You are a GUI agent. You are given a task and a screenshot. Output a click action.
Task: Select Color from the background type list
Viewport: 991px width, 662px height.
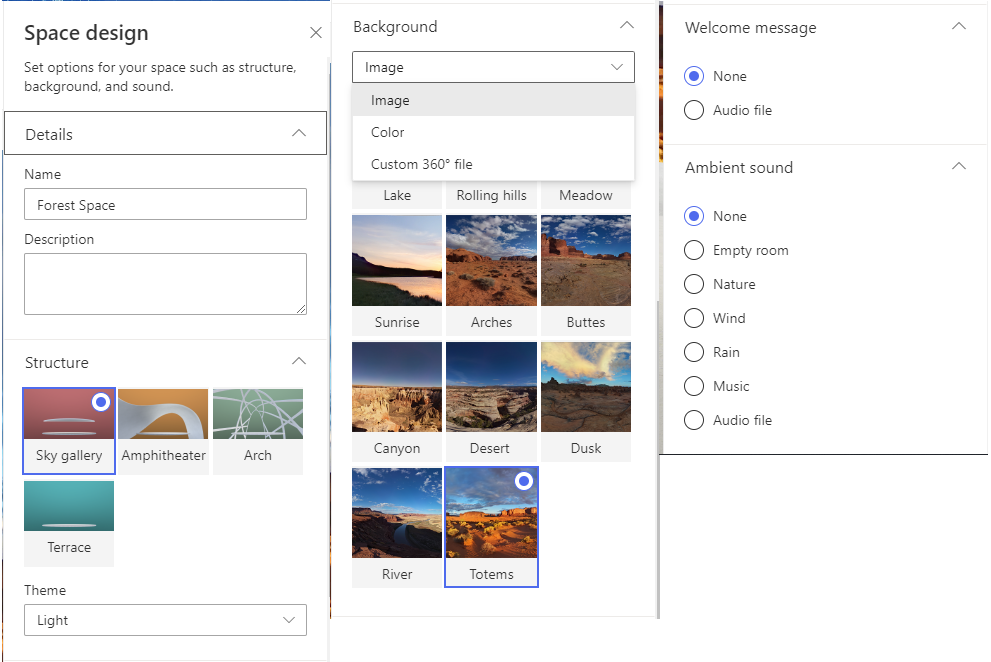click(x=387, y=132)
